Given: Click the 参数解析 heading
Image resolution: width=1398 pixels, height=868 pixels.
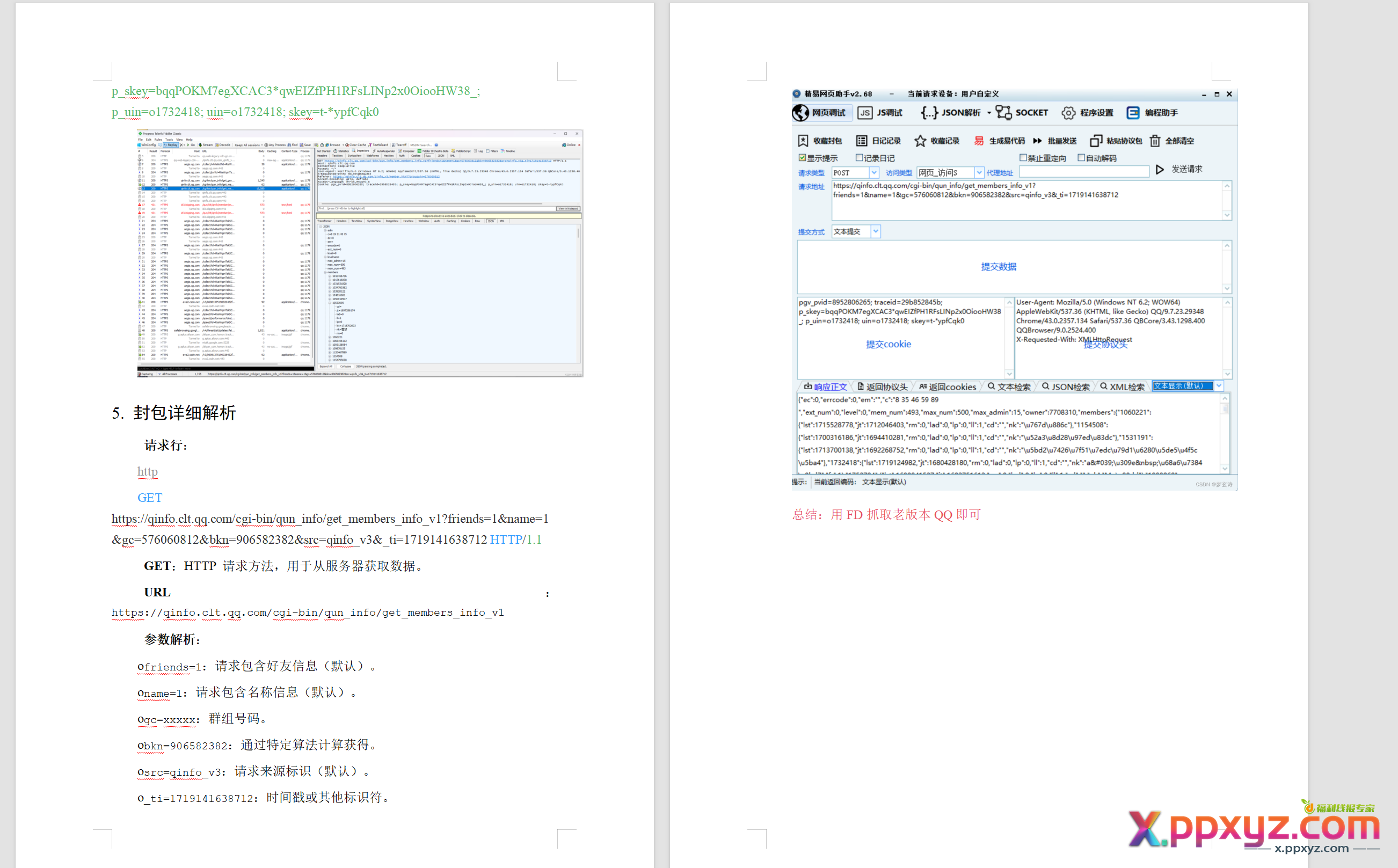Looking at the screenshot, I should pyautogui.click(x=172, y=639).
